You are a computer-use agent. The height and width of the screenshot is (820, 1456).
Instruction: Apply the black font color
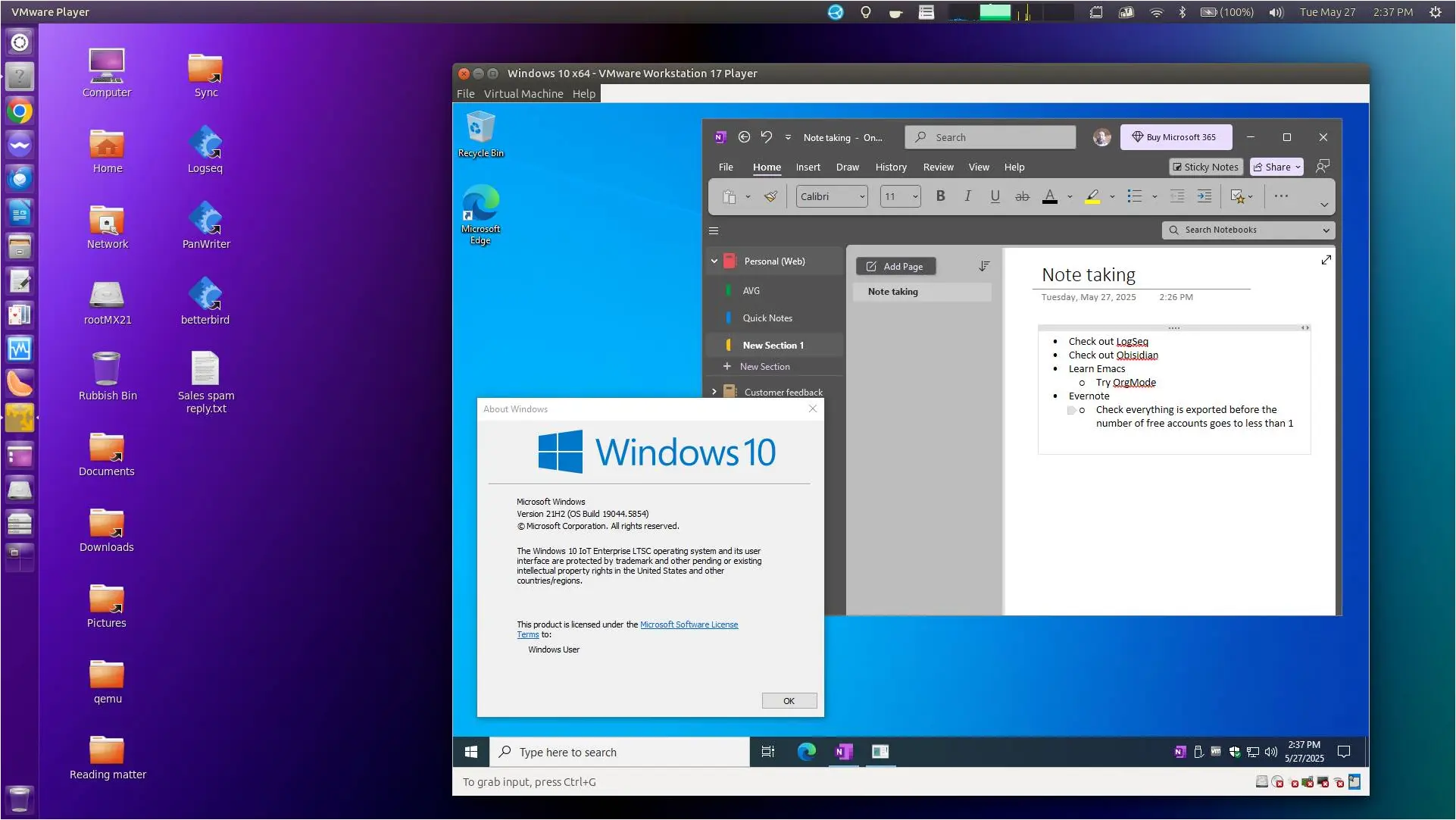point(1049,196)
